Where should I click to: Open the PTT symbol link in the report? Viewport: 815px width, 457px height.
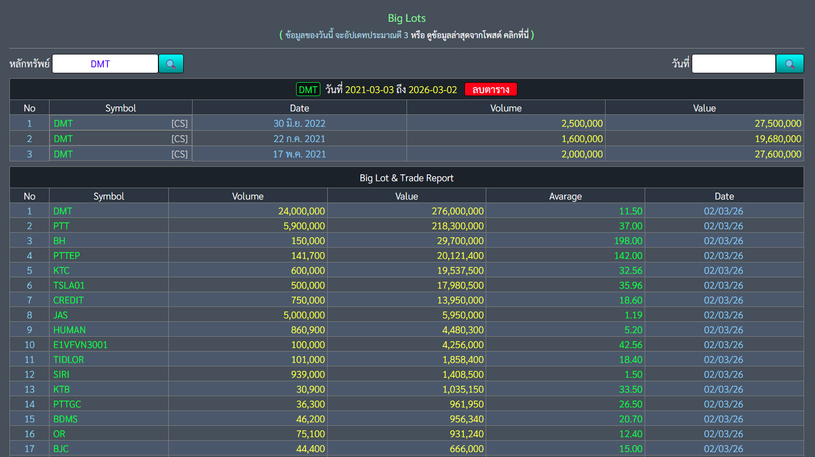[62, 226]
